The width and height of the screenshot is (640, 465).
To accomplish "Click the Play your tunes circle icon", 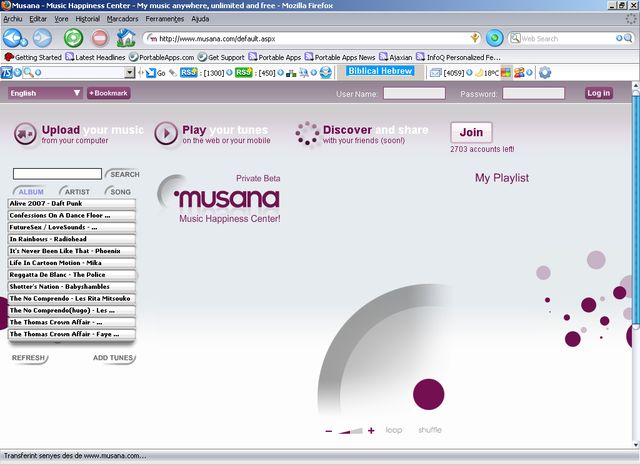I will click(166, 133).
